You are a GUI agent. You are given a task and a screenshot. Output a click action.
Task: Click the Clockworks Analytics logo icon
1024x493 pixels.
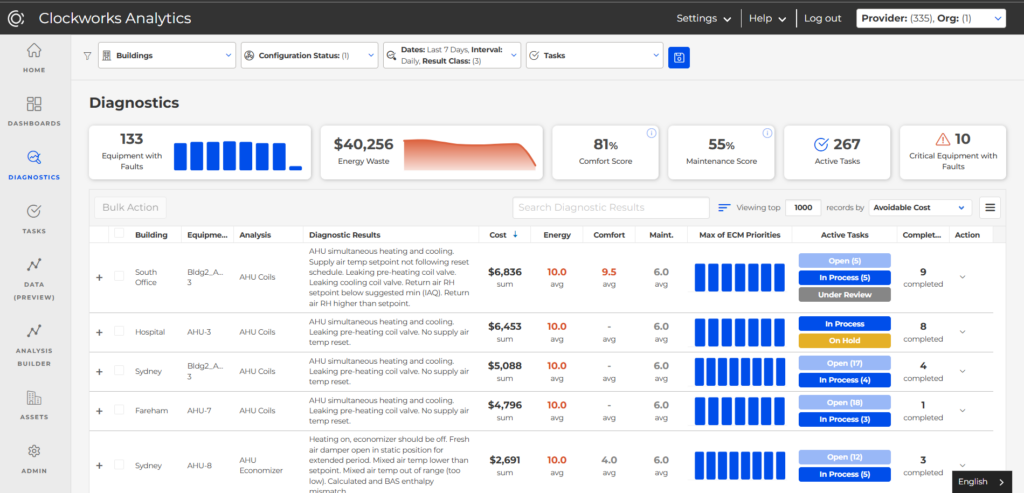pos(16,18)
